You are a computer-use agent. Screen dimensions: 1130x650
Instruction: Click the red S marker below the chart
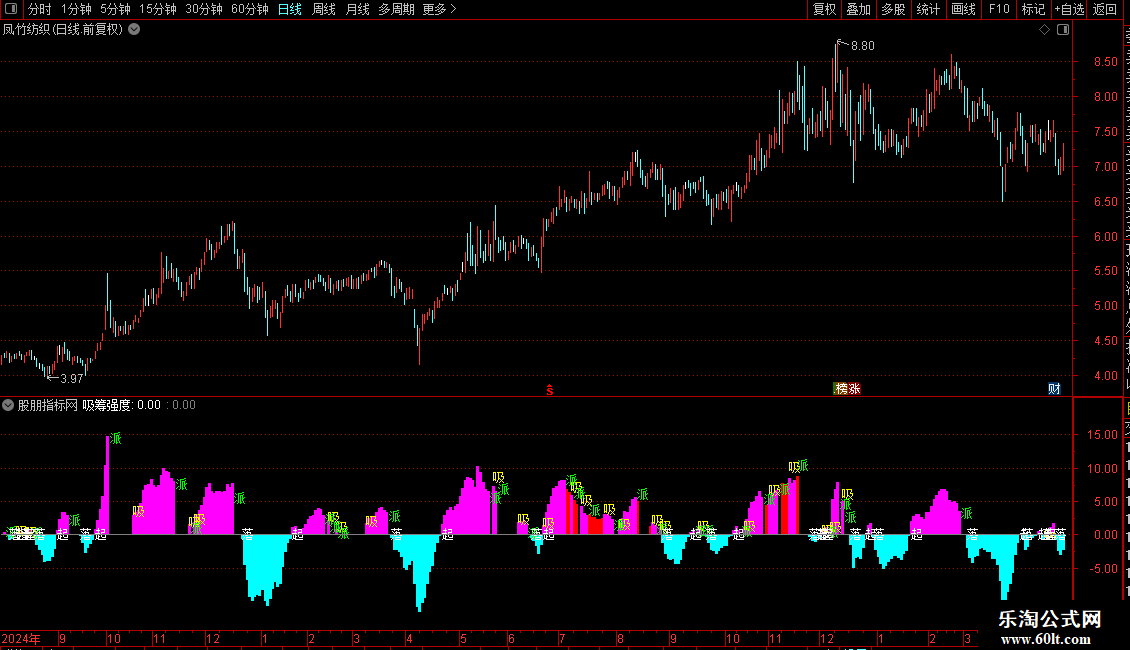550,390
